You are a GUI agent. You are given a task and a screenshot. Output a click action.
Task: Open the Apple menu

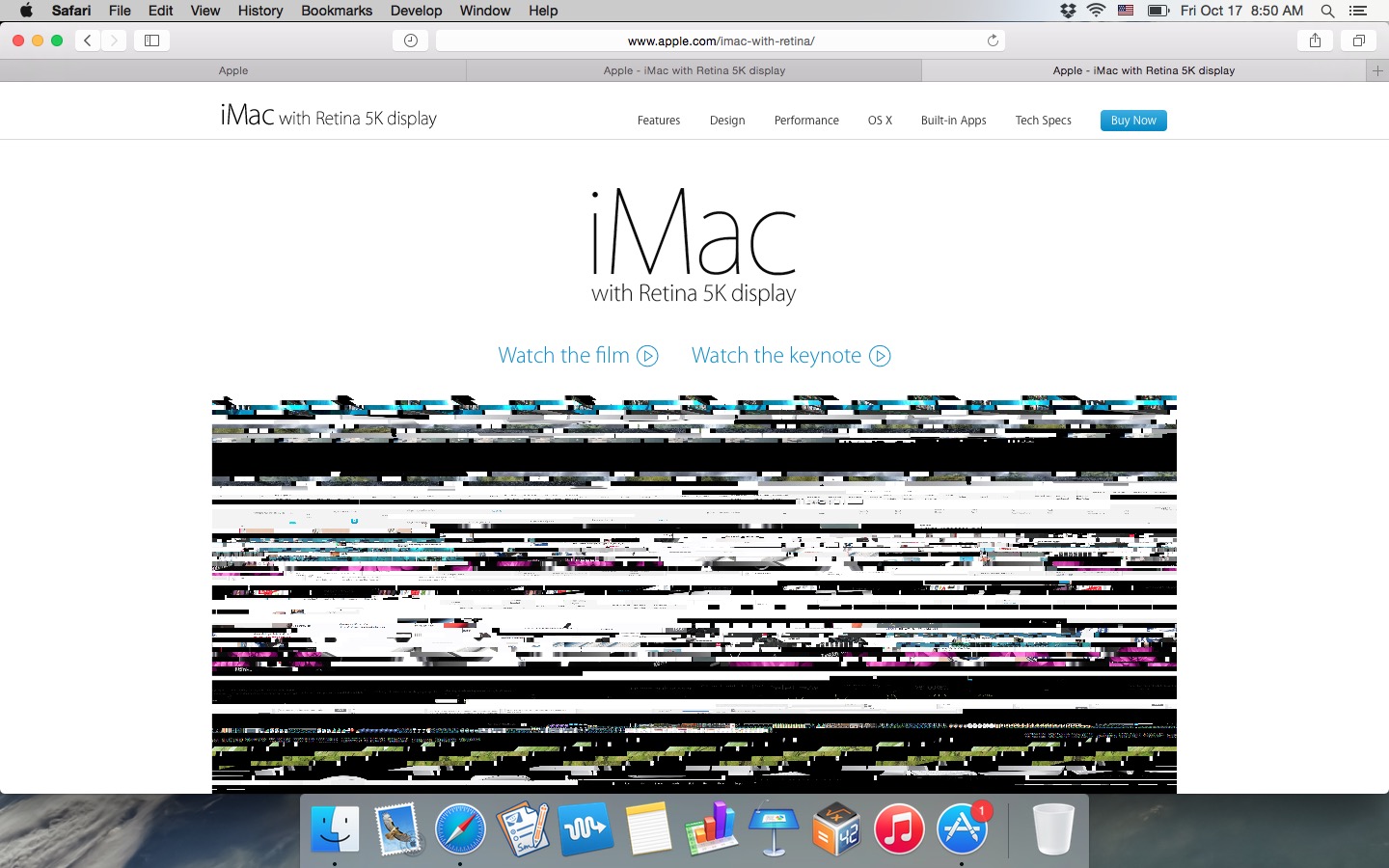coord(26,11)
